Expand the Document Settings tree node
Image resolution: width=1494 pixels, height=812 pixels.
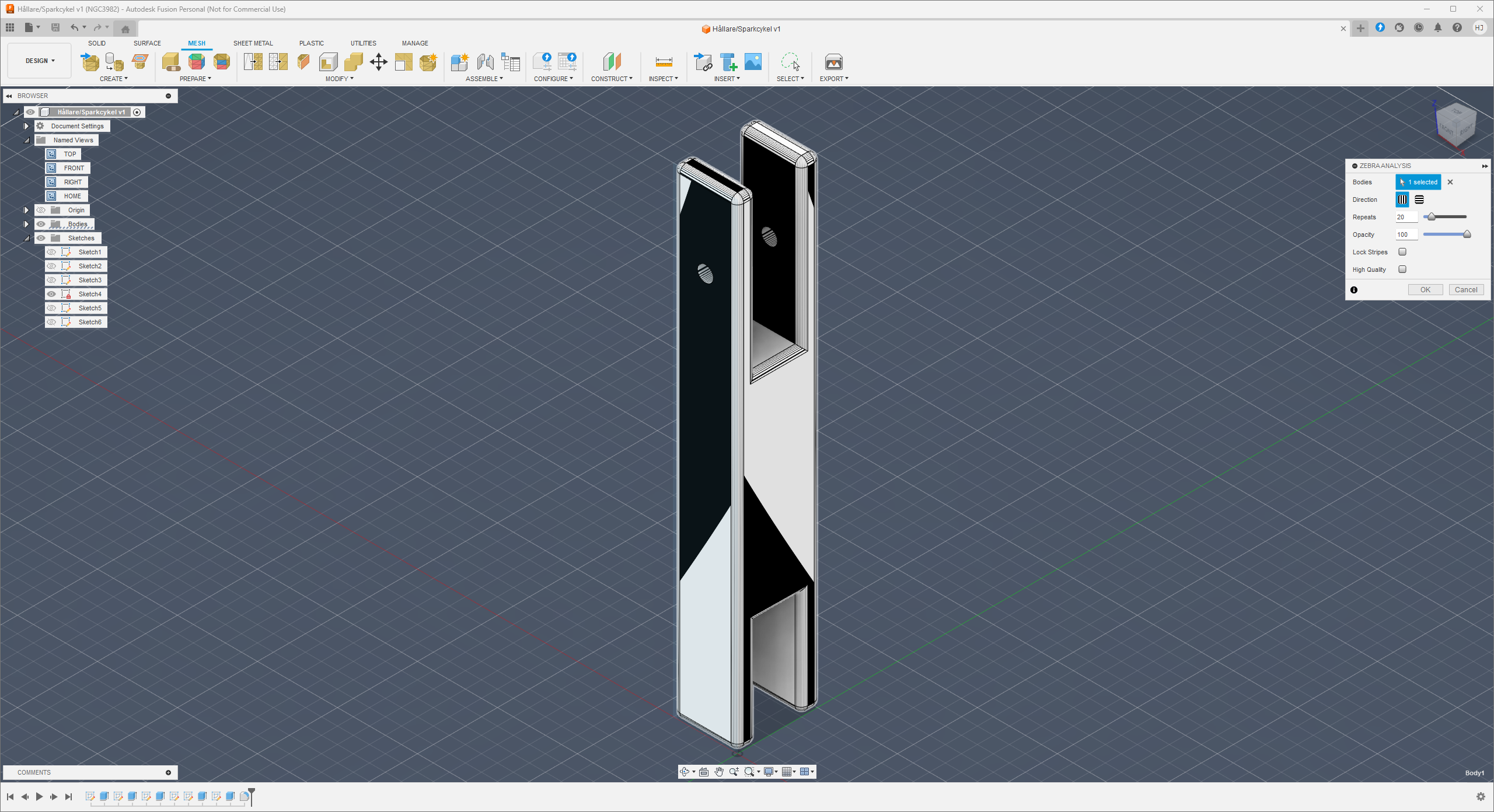pyautogui.click(x=26, y=126)
